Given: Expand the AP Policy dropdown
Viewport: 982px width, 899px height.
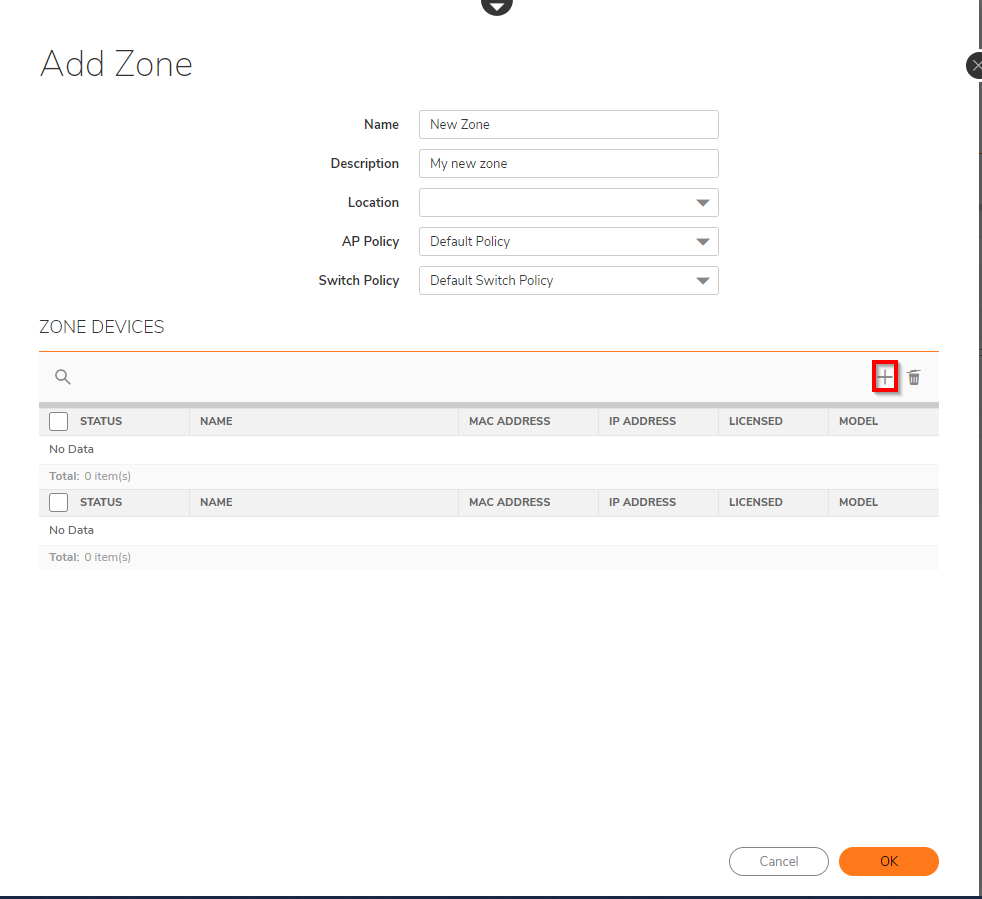Looking at the screenshot, I should 568,242.
